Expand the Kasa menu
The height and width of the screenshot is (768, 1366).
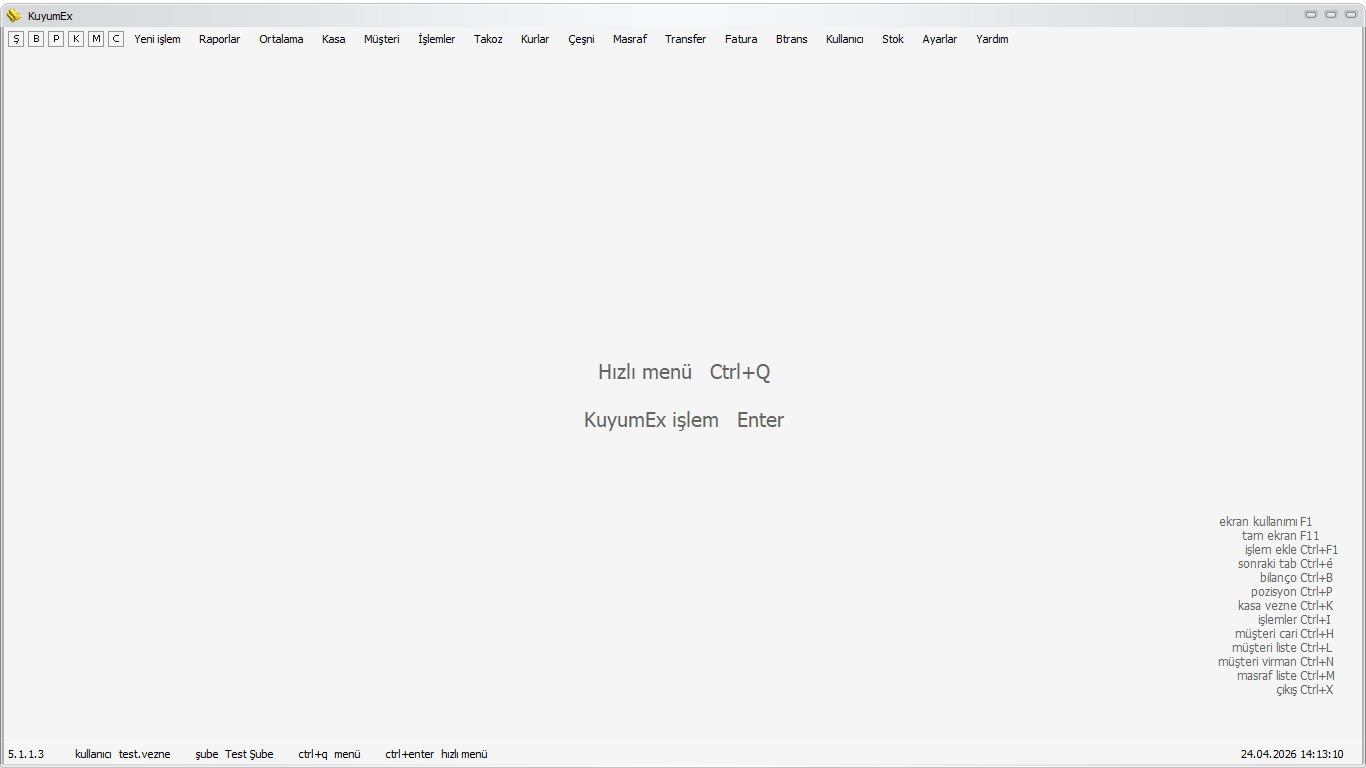(x=333, y=39)
